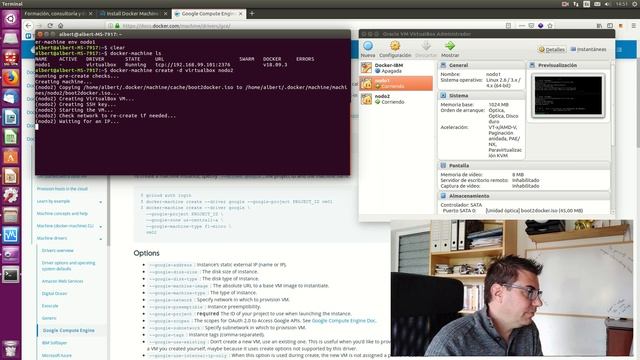Switch to Formación, consultoría browser tab

pyautogui.click(x=57, y=13)
